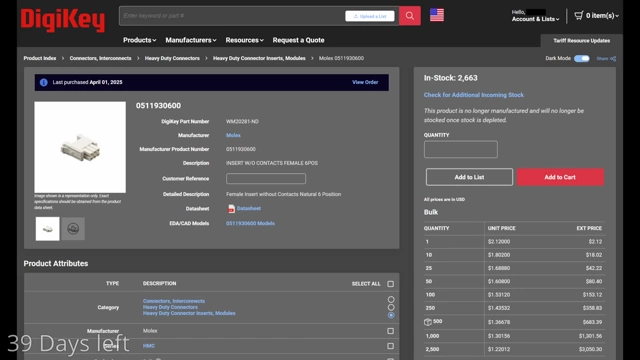Expand the Products menu
Screen dimensions: 640x360
[x=140, y=40]
